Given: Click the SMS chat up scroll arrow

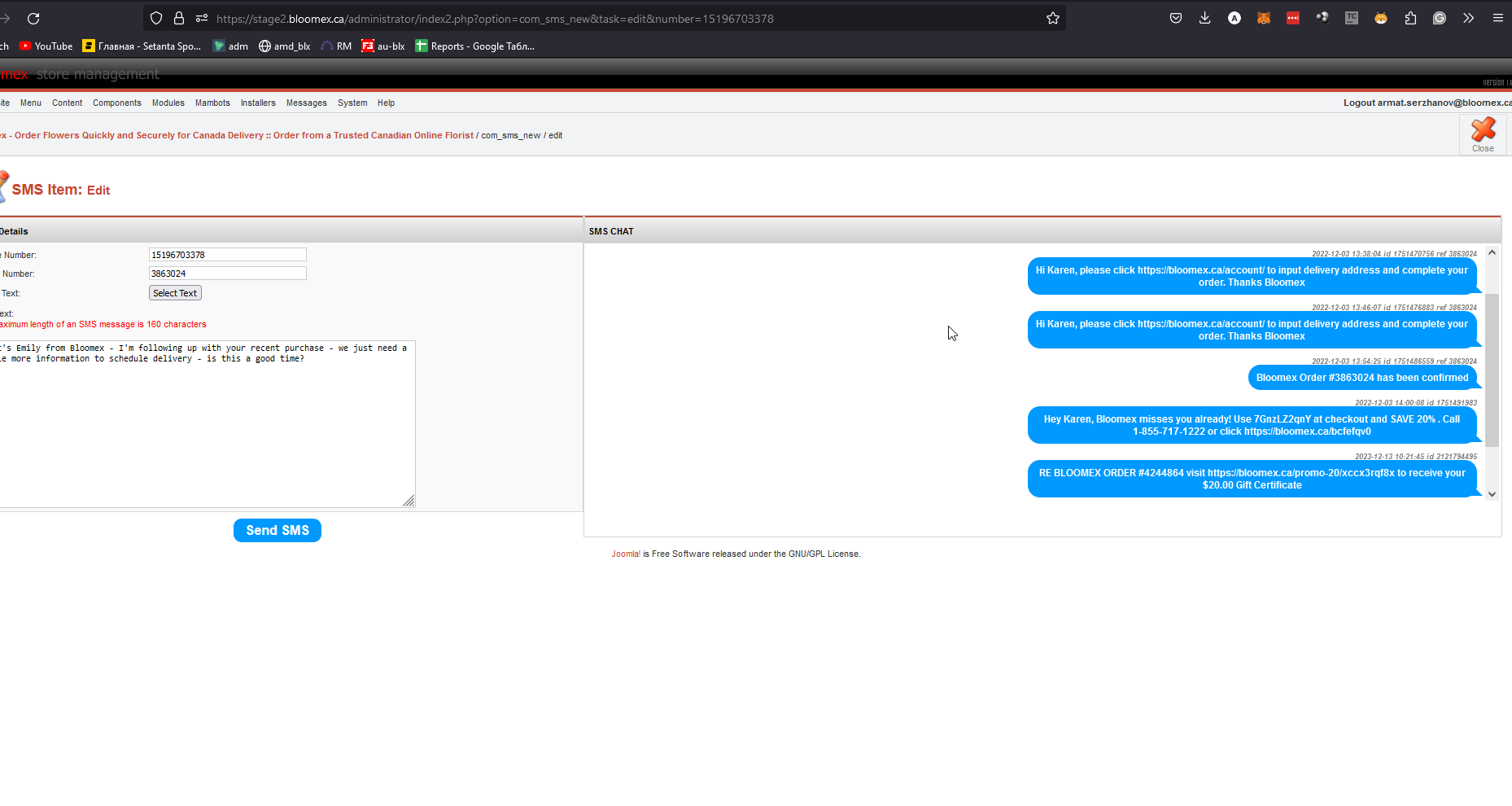Looking at the screenshot, I should 1492,252.
